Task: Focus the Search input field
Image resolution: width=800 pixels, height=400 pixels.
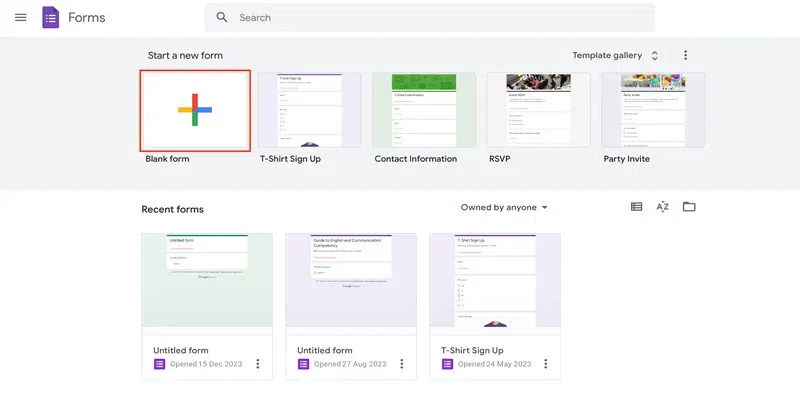Action: pos(430,18)
